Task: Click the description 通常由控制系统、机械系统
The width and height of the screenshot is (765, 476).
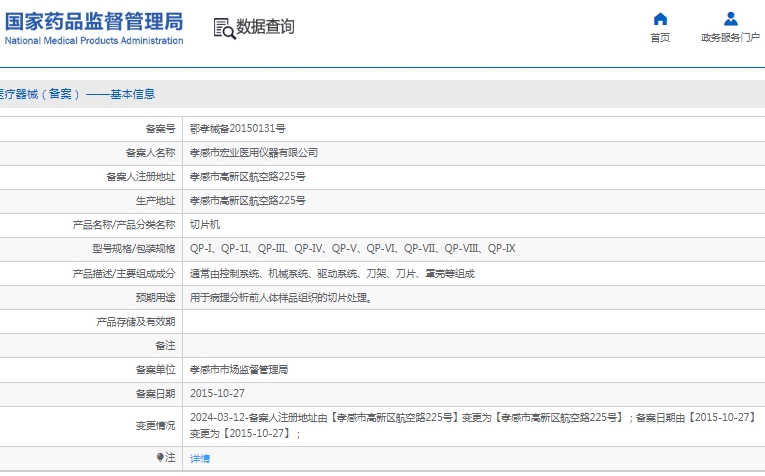Action: [x=332, y=274]
